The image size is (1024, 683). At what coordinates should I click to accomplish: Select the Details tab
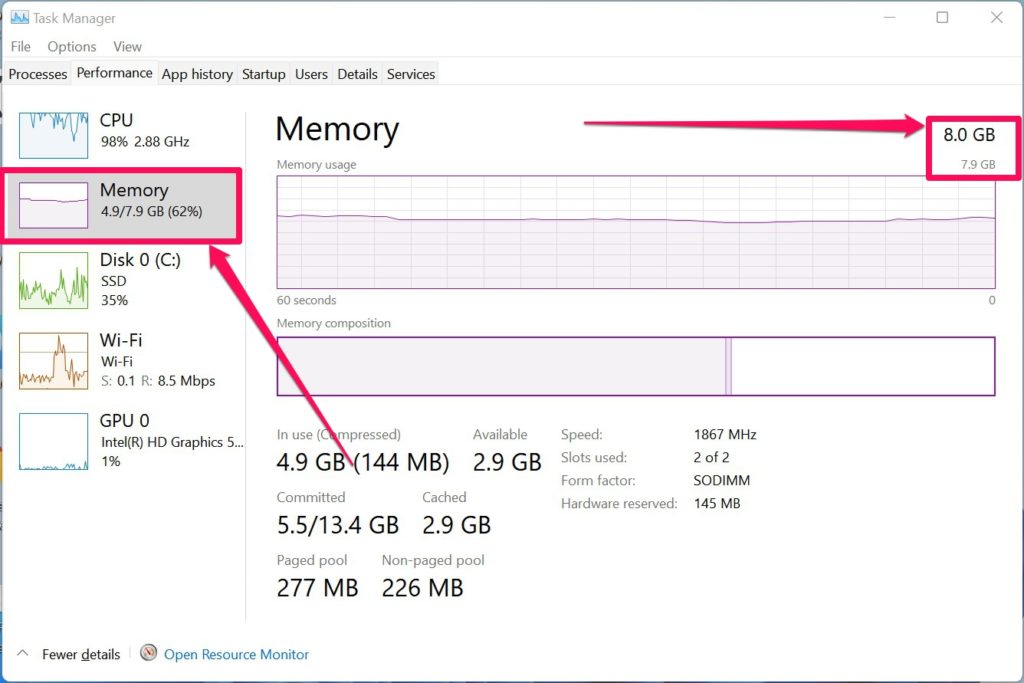(357, 74)
